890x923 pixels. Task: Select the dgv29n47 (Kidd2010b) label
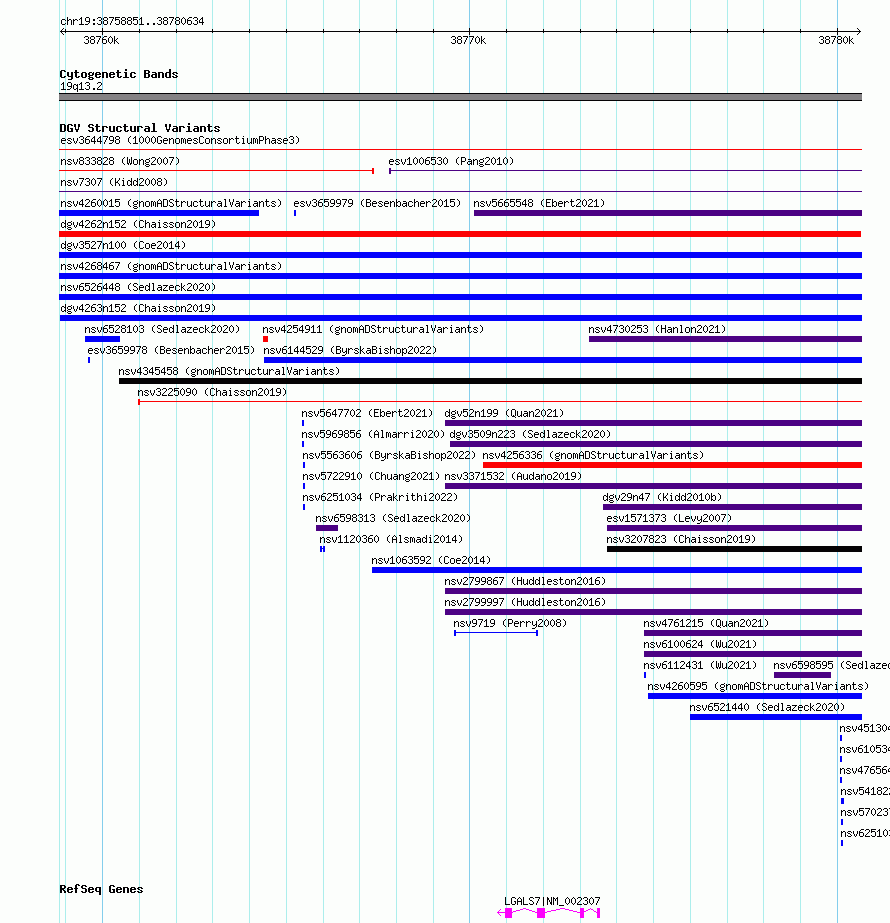(x=662, y=497)
